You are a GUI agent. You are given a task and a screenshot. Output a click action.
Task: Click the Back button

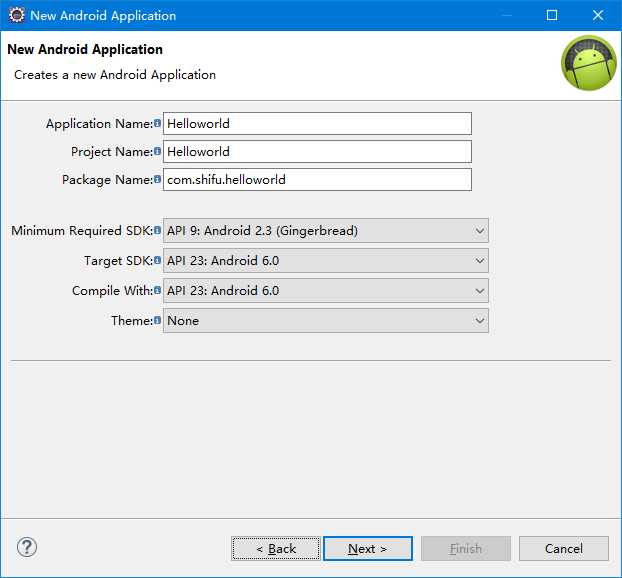coord(276,549)
